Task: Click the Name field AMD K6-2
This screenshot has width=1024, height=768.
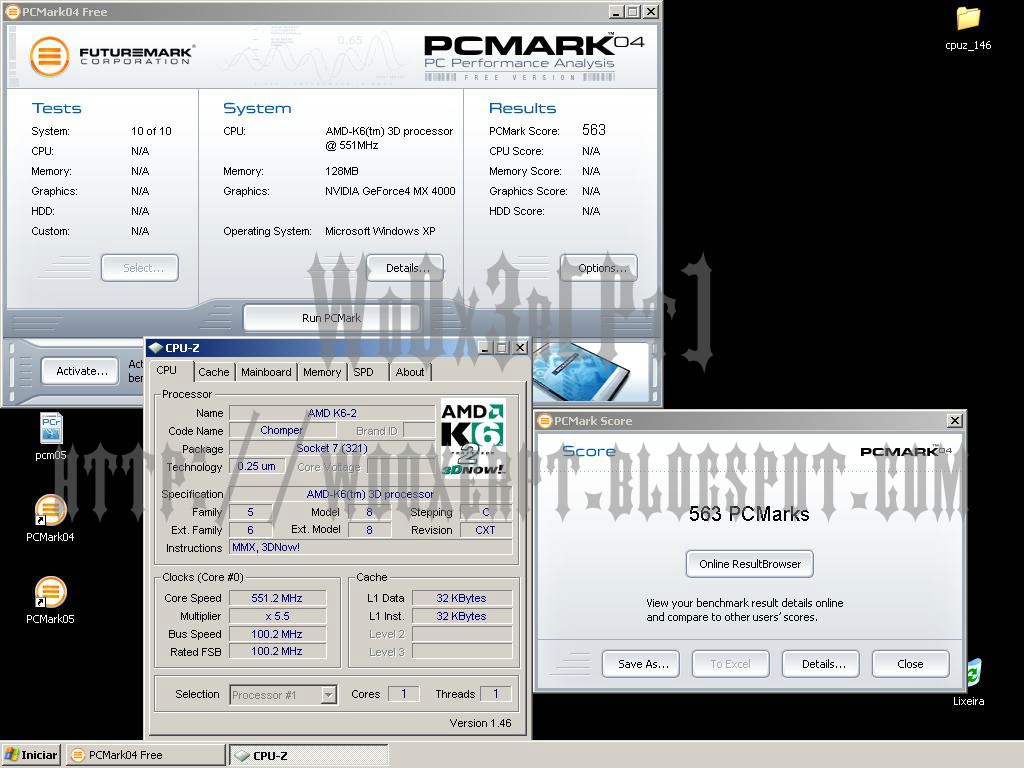Action: [332, 413]
